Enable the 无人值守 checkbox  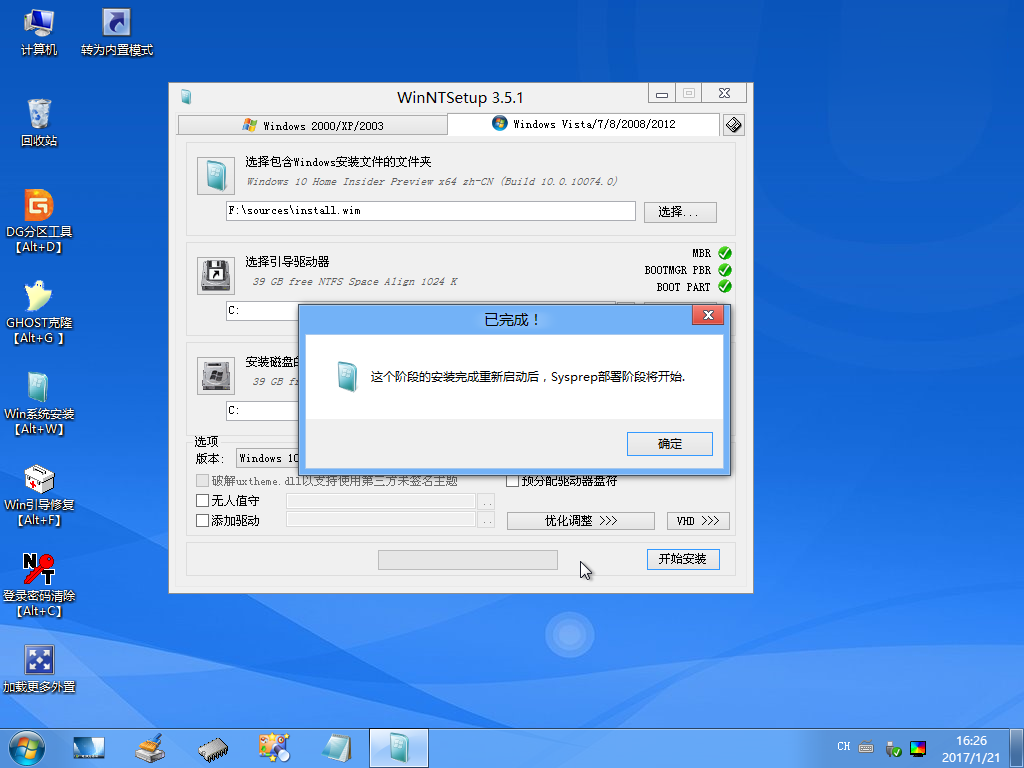[x=202, y=501]
